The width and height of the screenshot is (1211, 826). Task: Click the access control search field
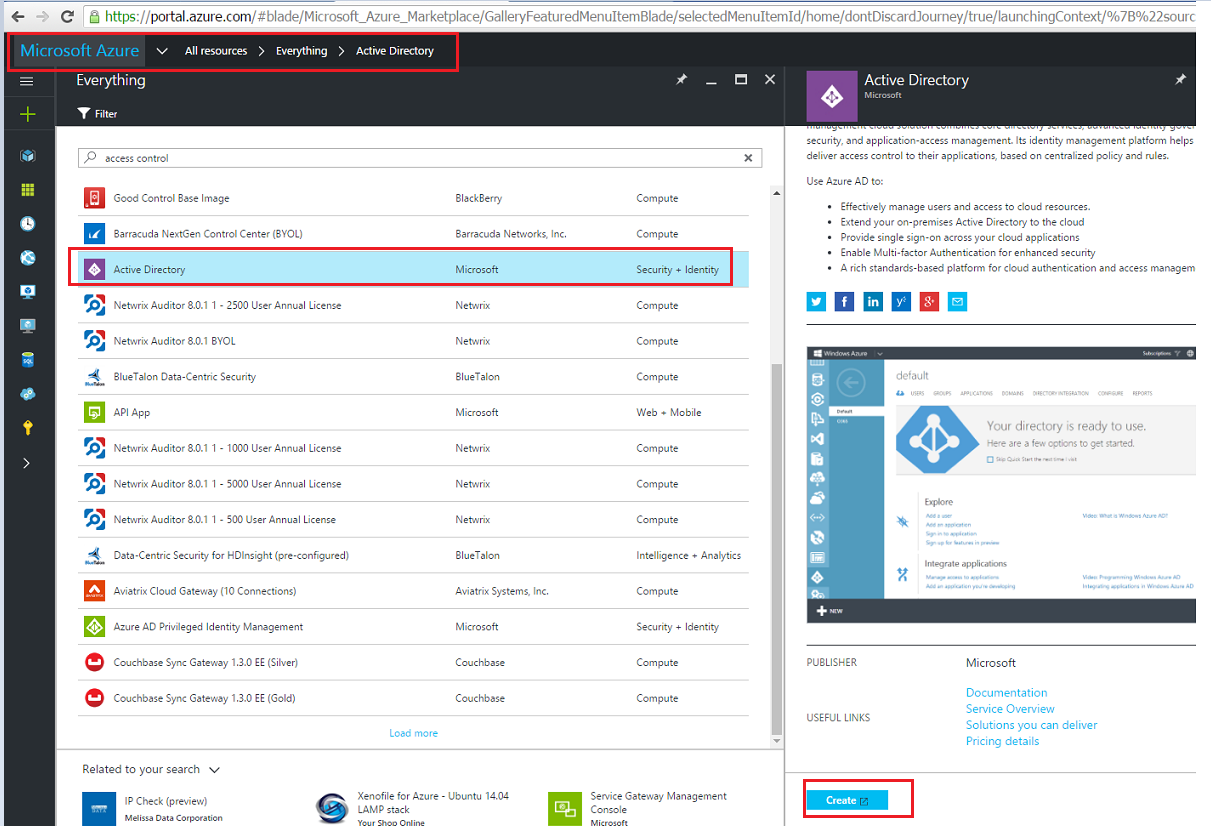[420, 158]
